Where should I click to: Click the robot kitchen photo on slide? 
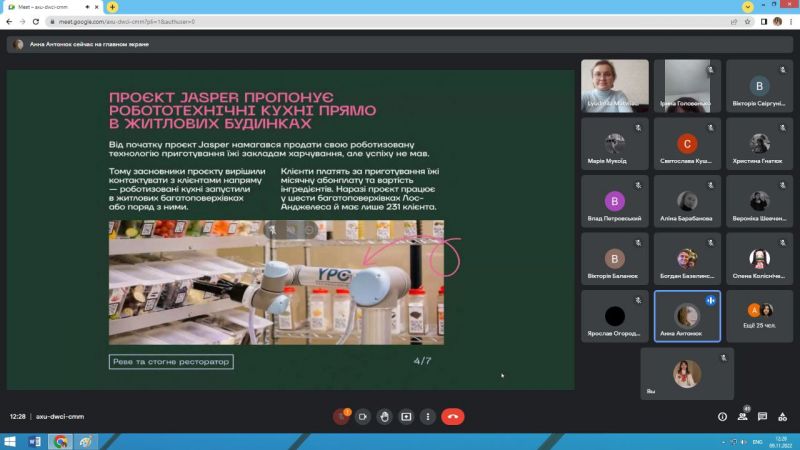pyautogui.click(x=276, y=283)
